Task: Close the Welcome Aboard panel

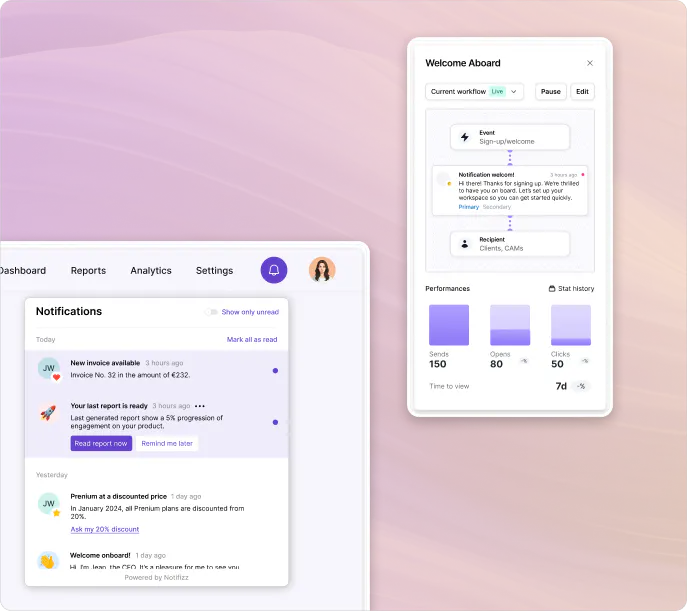Action: pyautogui.click(x=590, y=63)
